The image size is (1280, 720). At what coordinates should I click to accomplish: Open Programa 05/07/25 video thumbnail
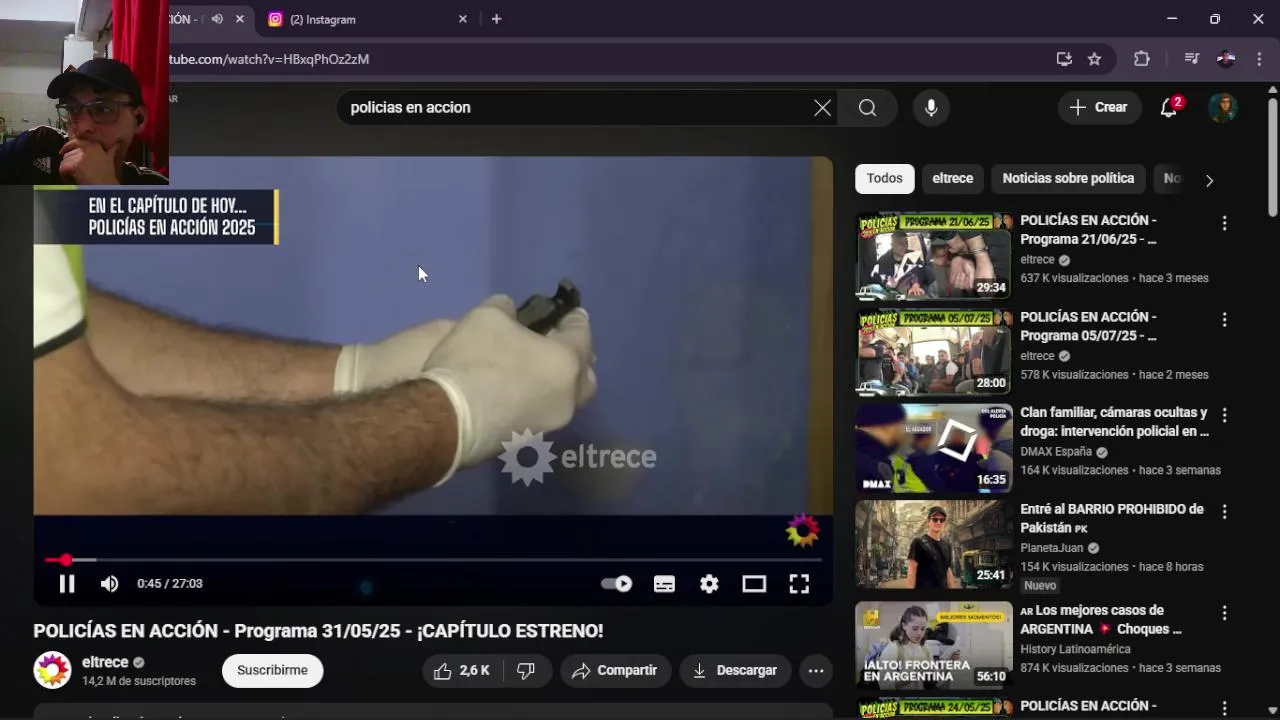(x=934, y=352)
